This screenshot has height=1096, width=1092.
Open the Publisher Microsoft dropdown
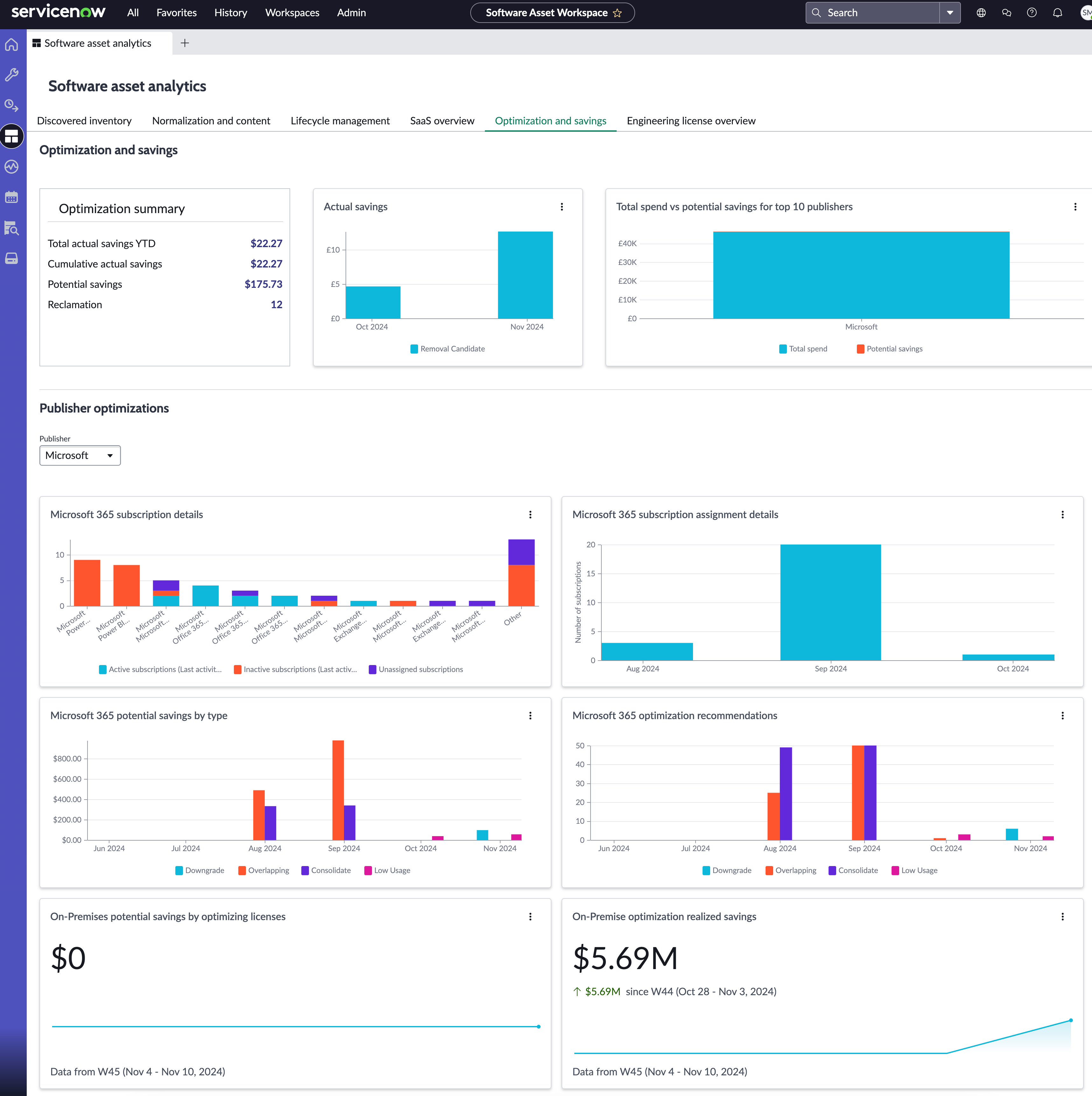tap(80, 455)
